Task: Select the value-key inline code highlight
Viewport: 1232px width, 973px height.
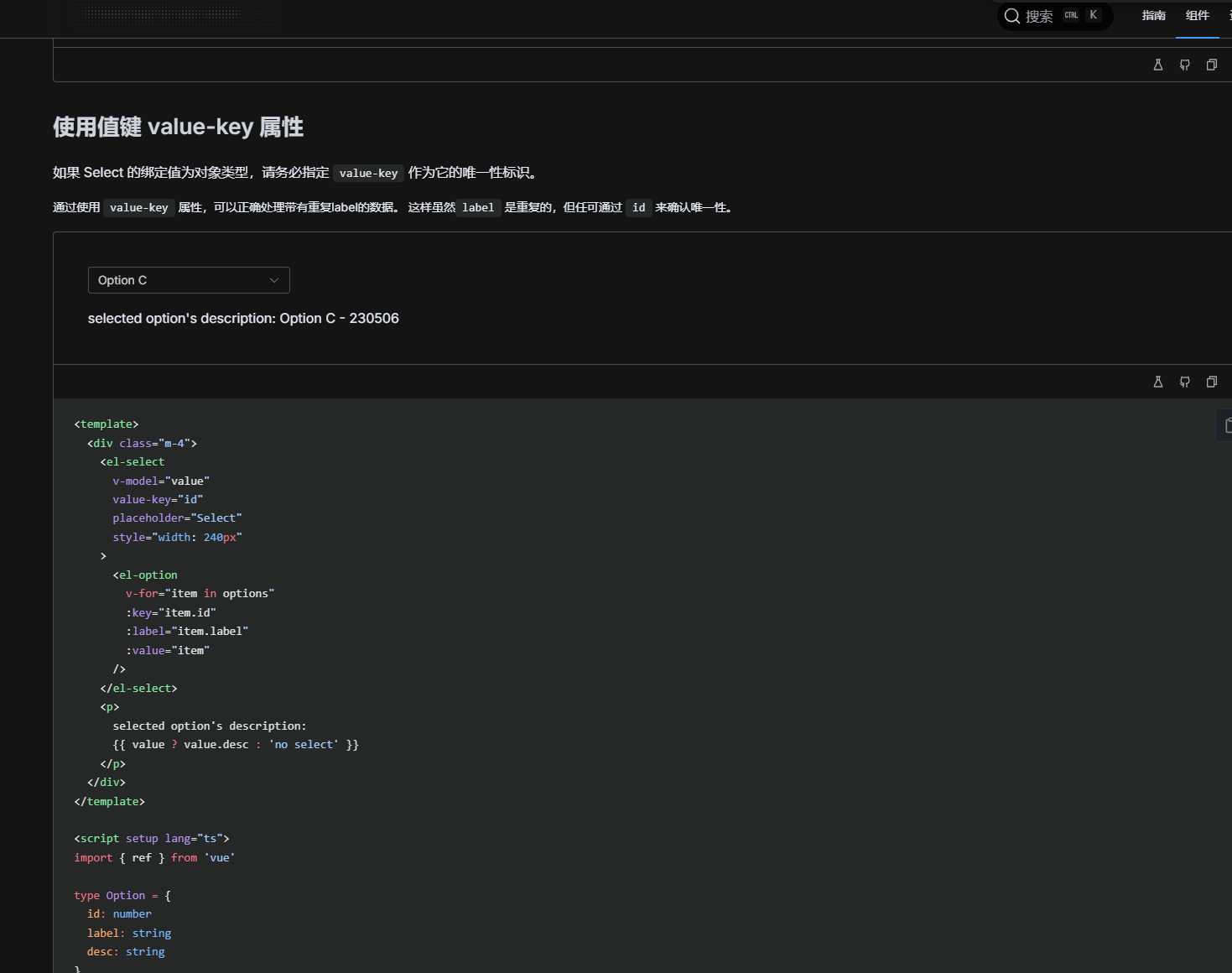Action: coord(369,173)
